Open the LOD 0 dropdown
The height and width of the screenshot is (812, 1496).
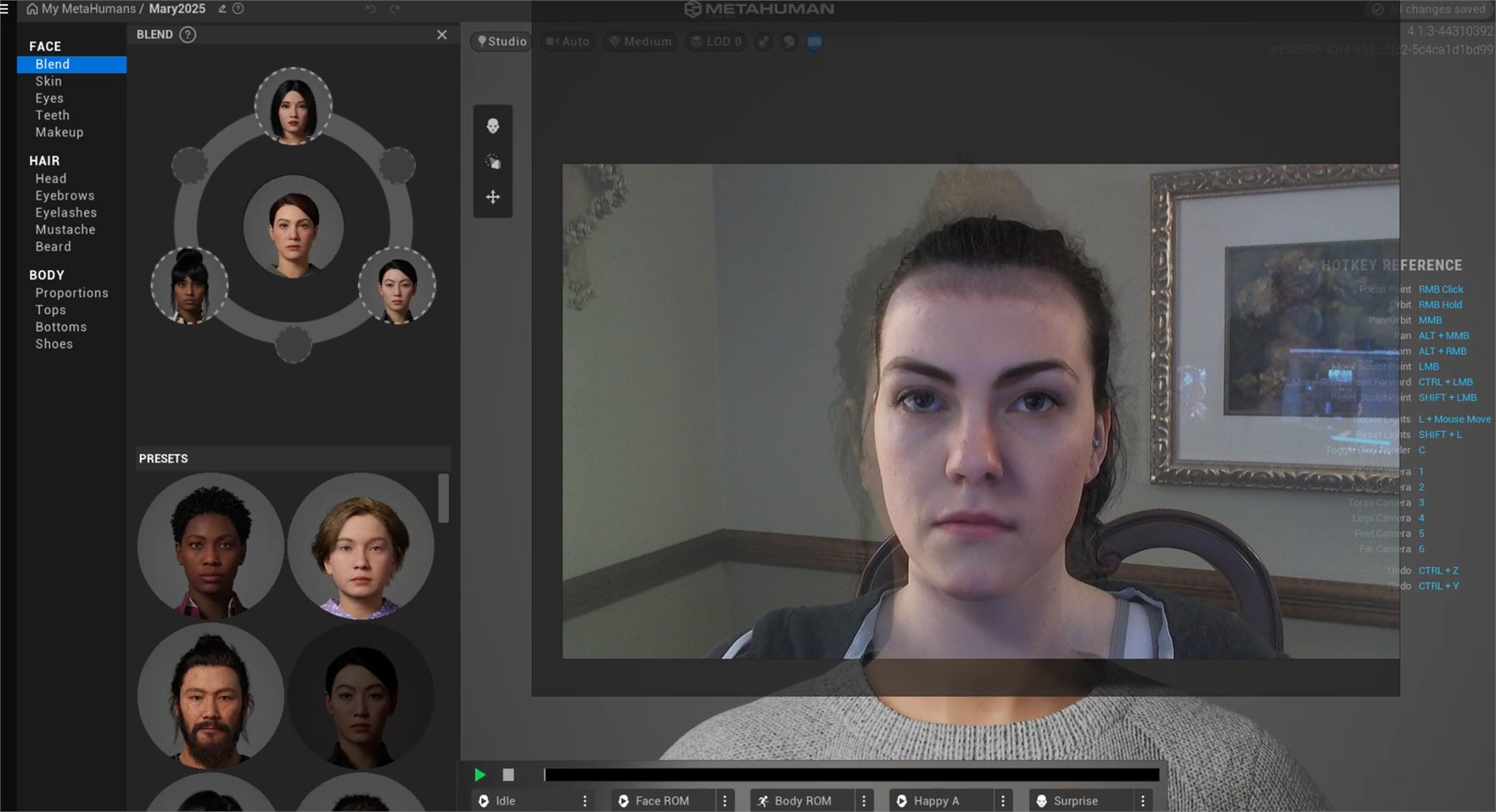716,42
